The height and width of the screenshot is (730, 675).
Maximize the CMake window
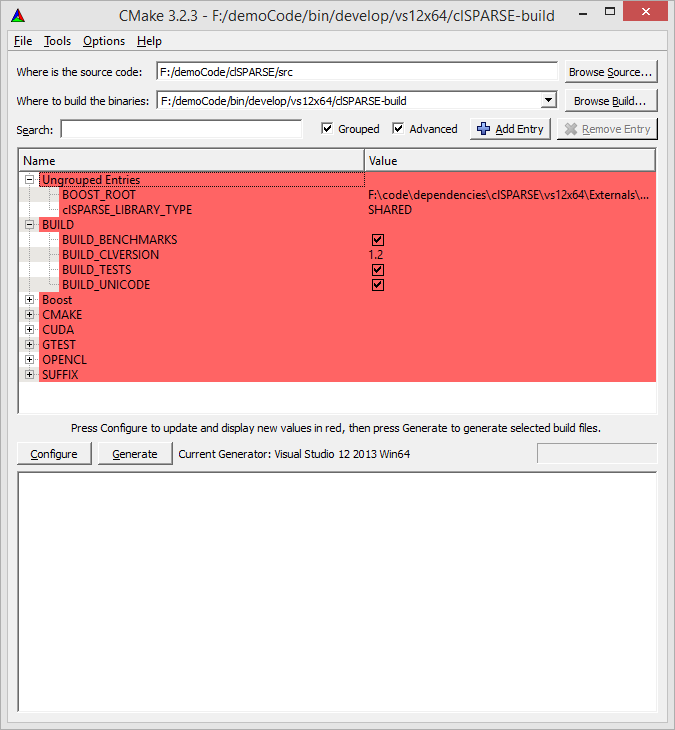610,12
